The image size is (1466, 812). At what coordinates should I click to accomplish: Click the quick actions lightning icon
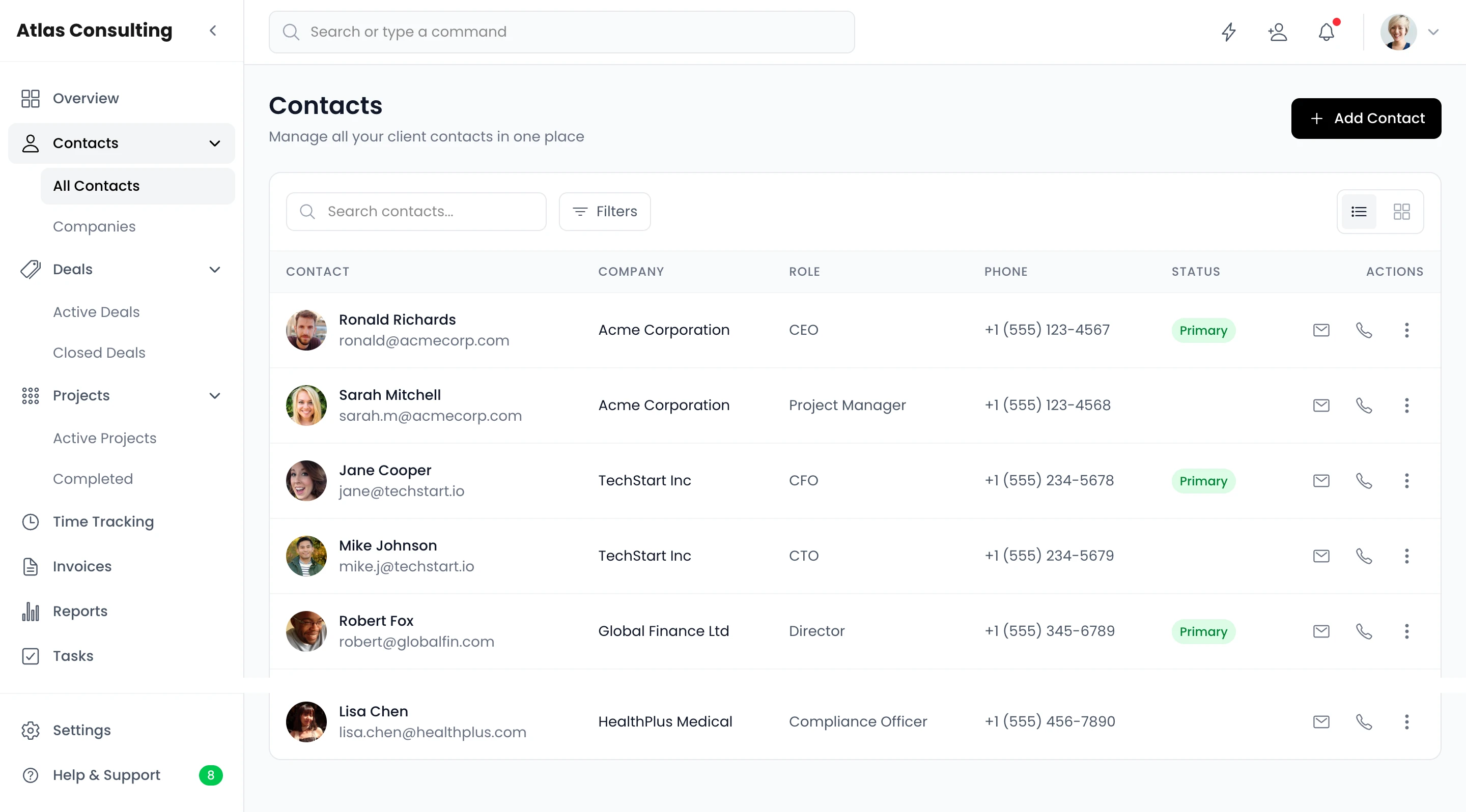point(1228,33)
